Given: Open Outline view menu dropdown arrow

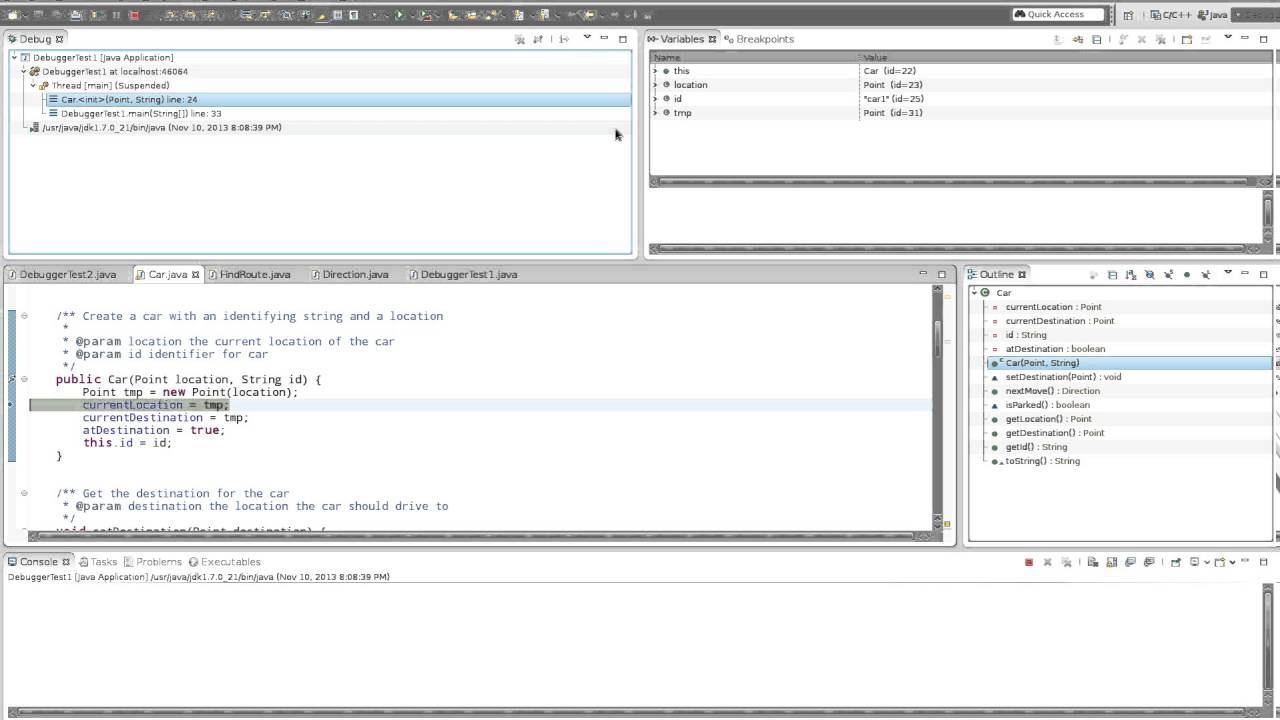Looking at the screenshot, I should (x=1228, y=272).
